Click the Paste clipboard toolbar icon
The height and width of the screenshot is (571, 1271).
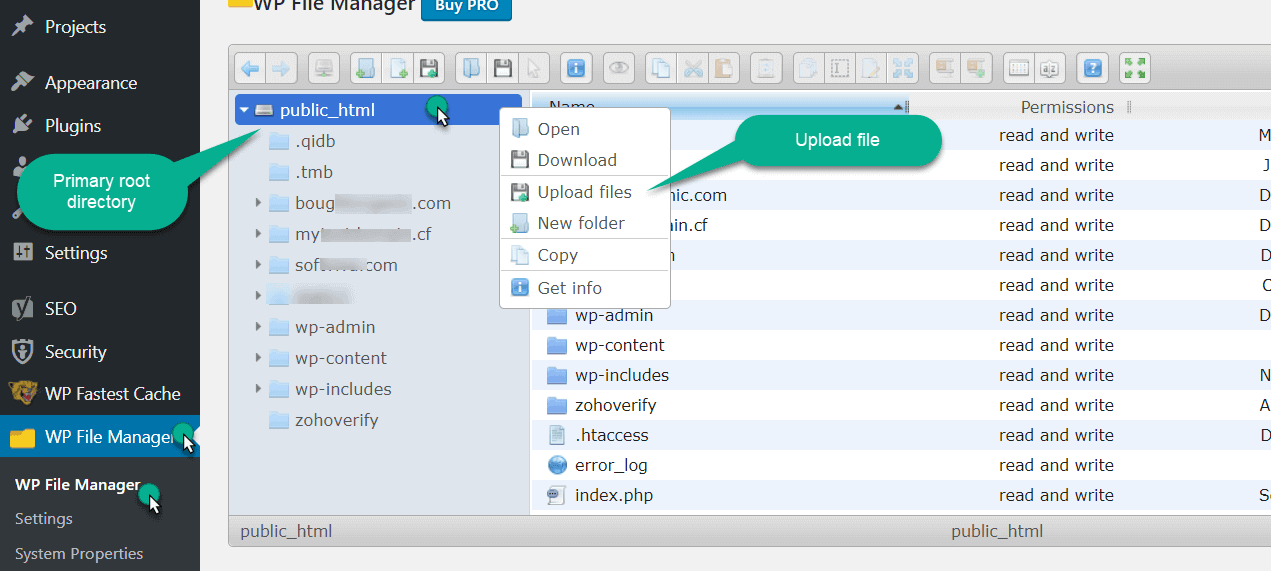723,68
